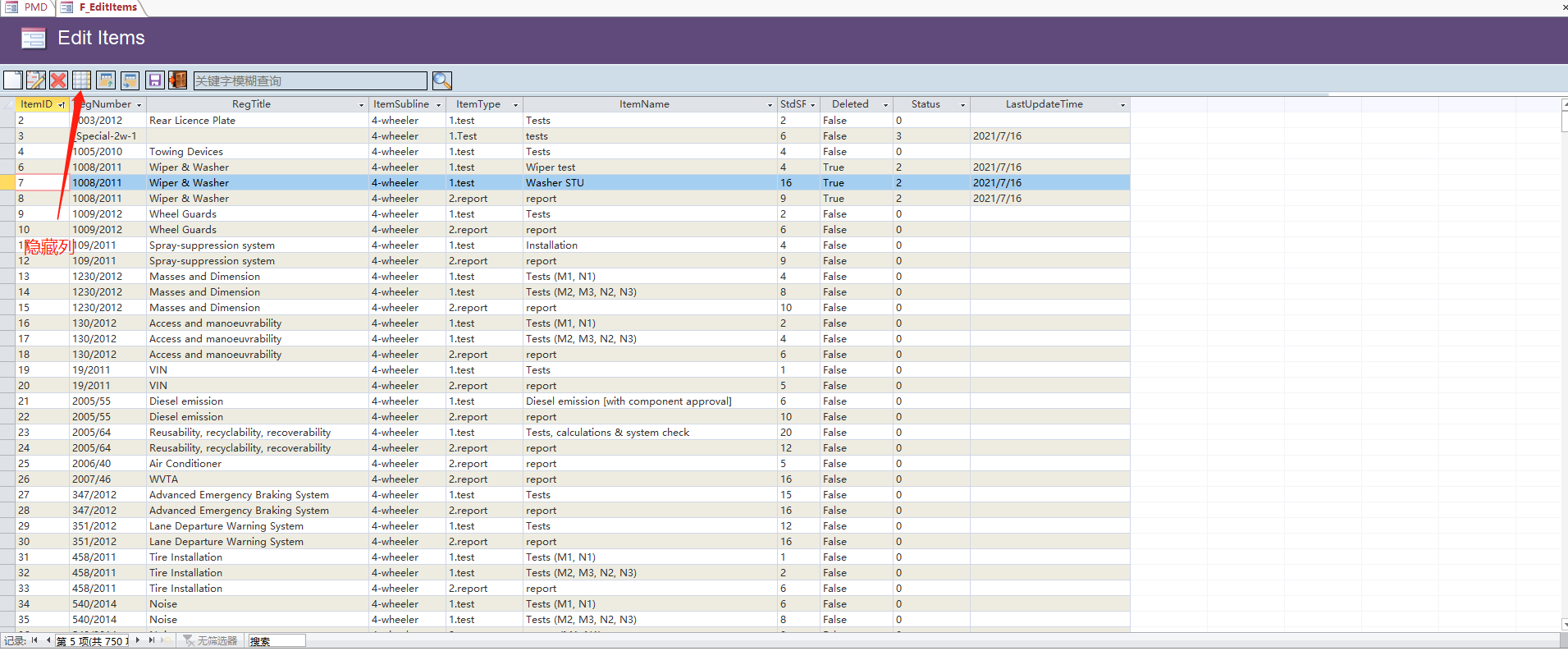Image resolution: width=1568 pixels, height=651 pixels.
Task: Open the LastUpdateTime column filter dropdown
Action: [1122, 105]
